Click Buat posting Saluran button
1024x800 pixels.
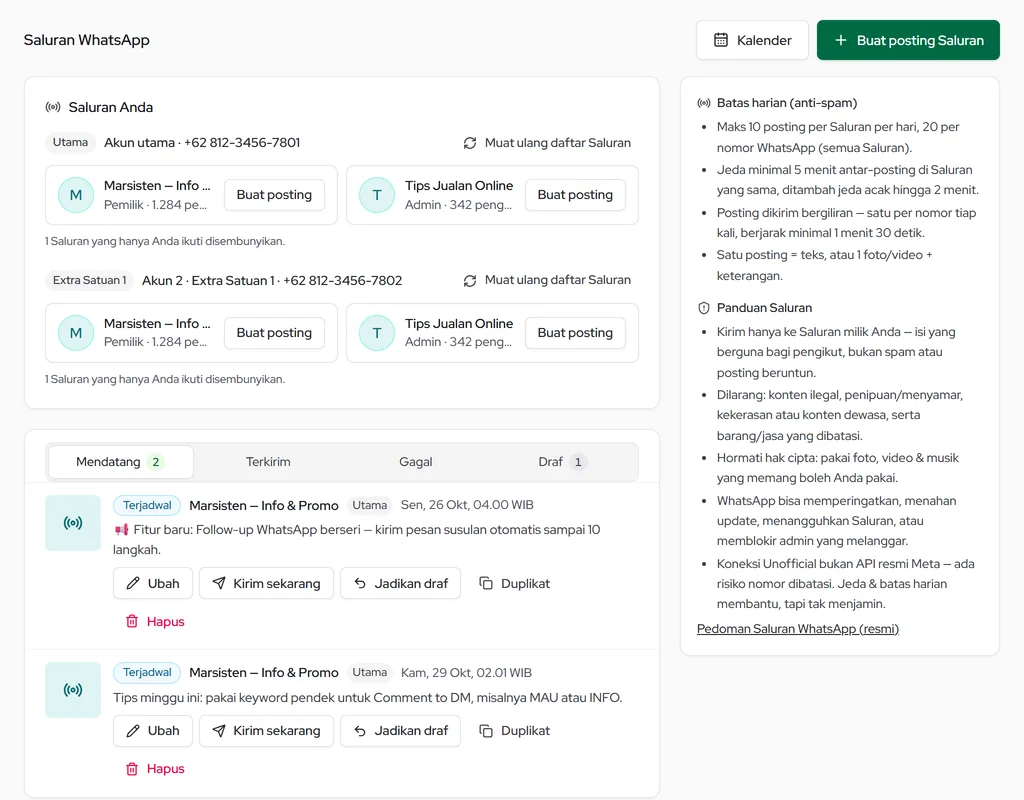tap(908, 40)
